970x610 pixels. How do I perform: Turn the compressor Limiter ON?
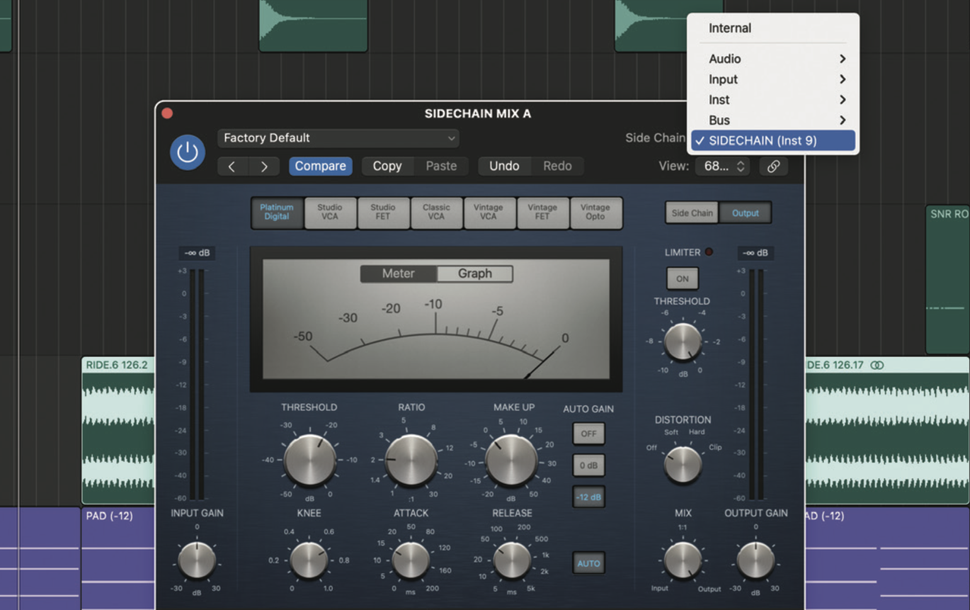coord(682,278)
